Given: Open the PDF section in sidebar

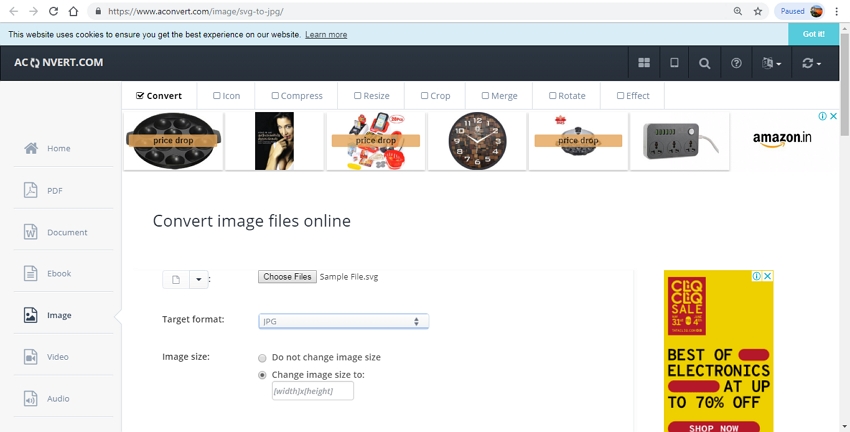Looking at the screenshot, I should [x=54, y=190].
